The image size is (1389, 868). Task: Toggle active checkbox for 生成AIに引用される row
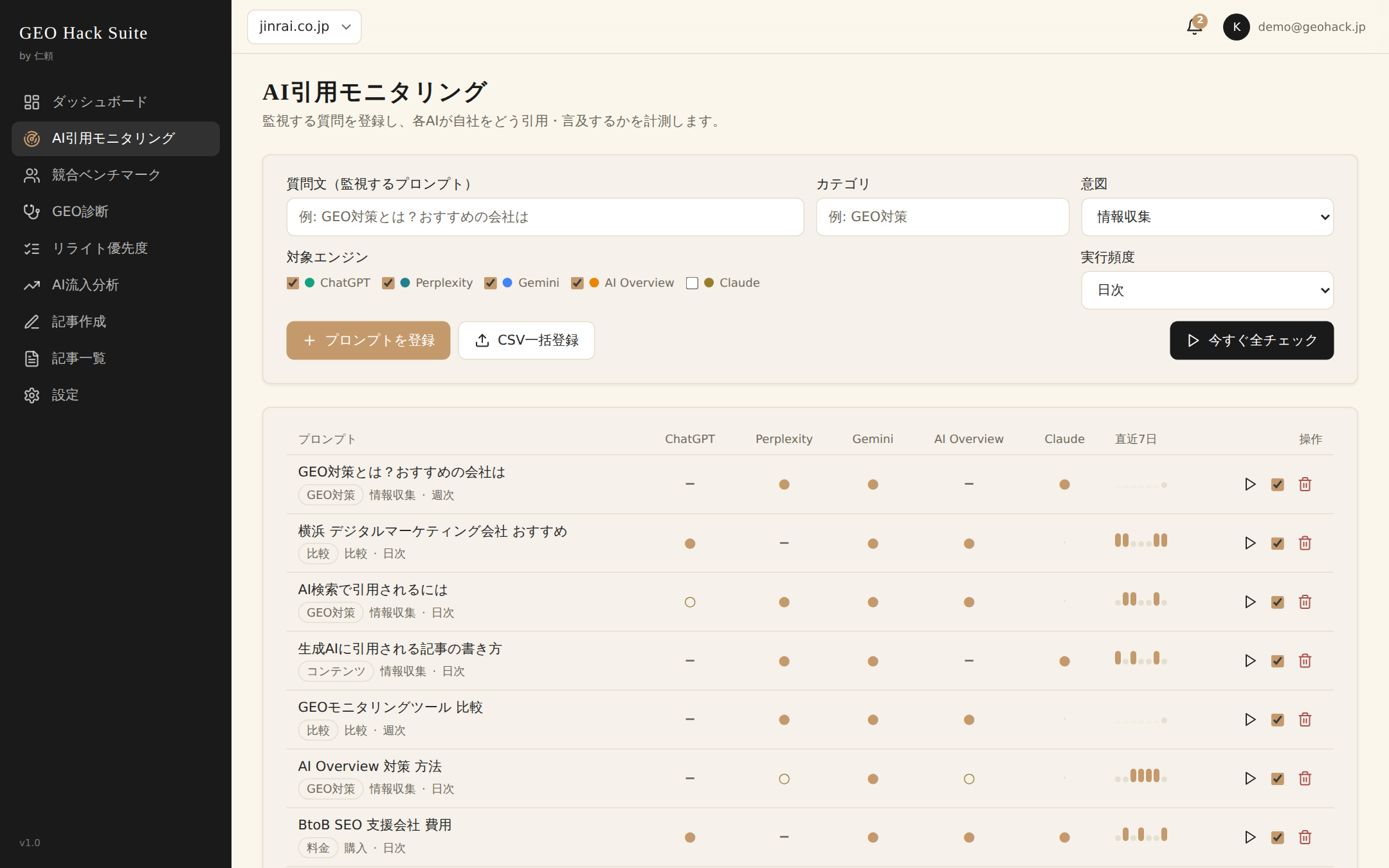[x=1278, y=661]
